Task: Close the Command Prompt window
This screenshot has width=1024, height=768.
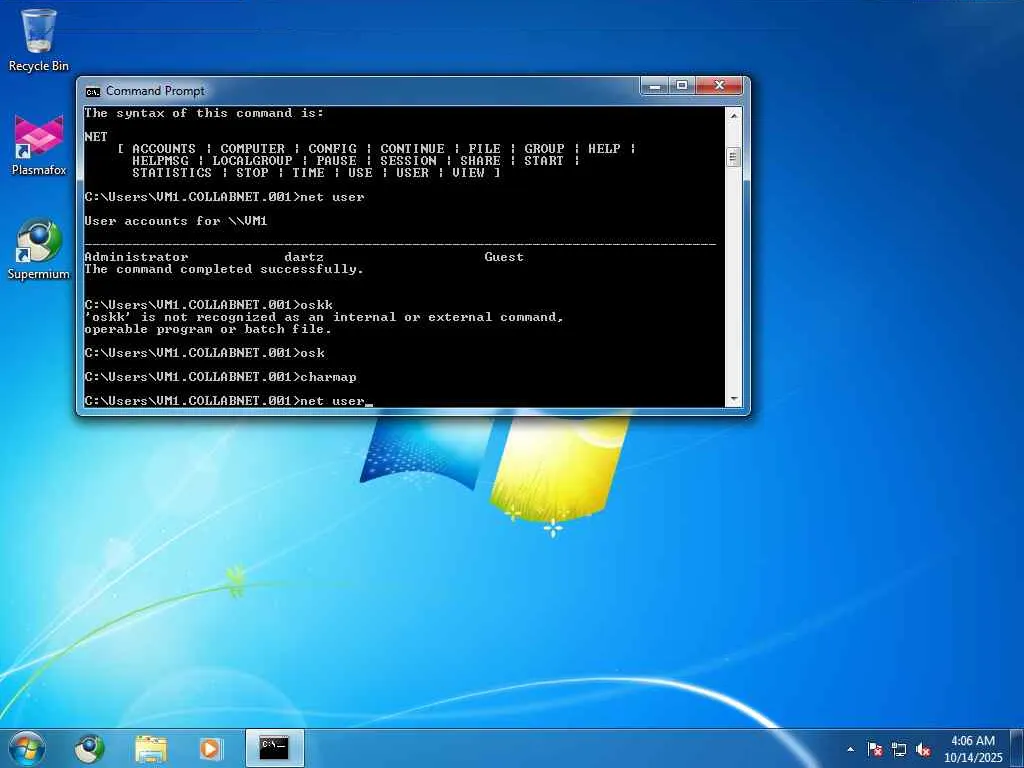Action: [719, 86]
